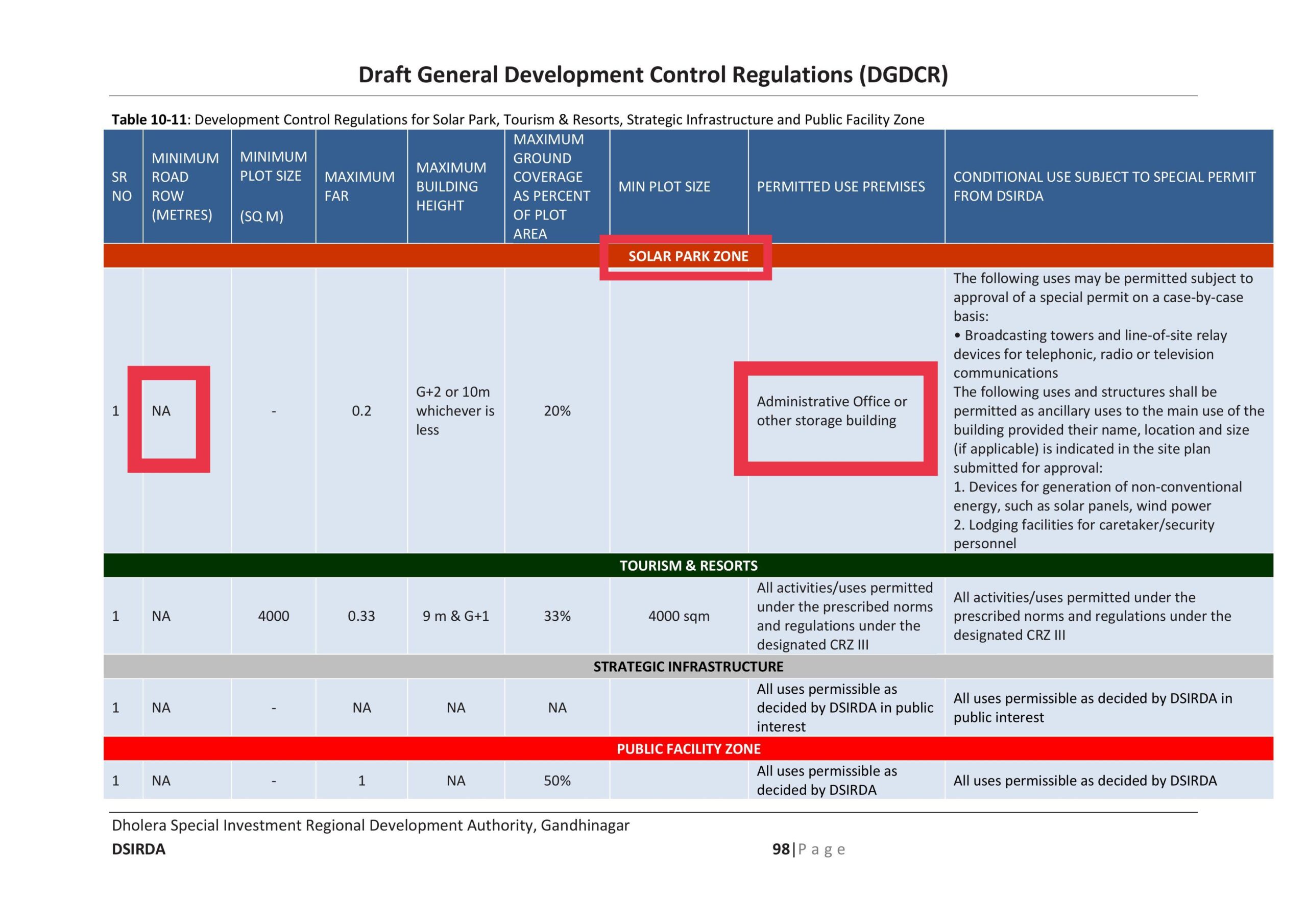Click the Tourism & Resorts section banner
The height and width of the screenshot is (924, 1307).
point(688,565)
